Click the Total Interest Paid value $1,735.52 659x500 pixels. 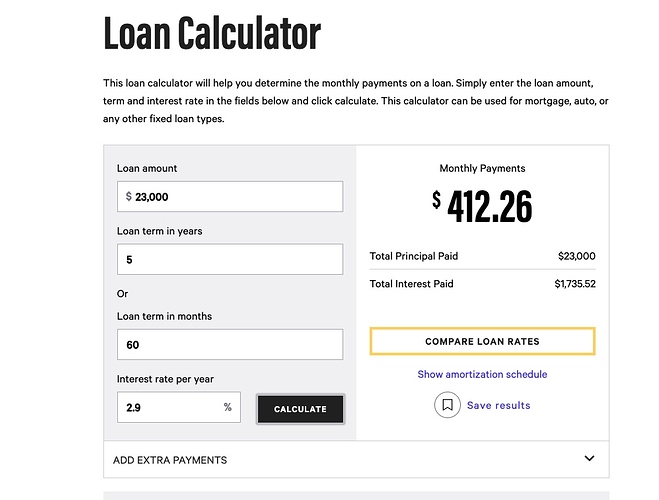tap(575, 284)
